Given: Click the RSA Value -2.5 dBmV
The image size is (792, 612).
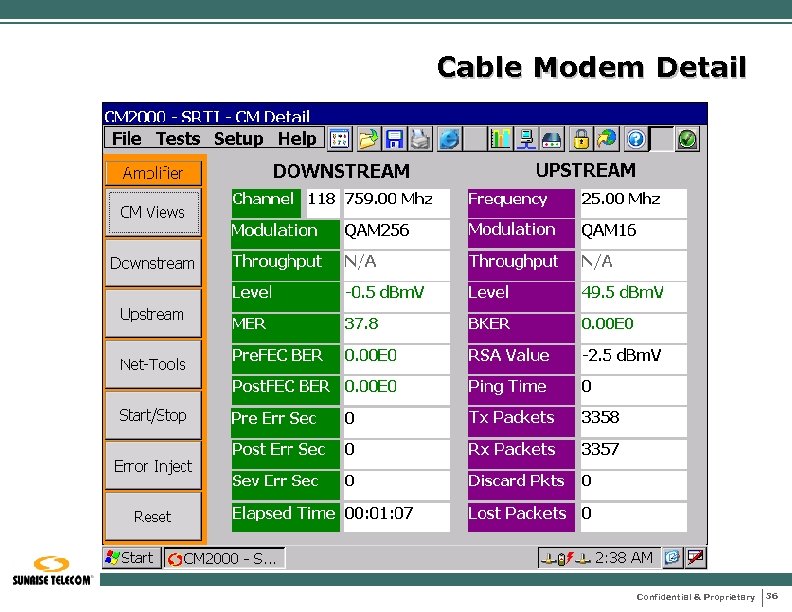Looking at the screenshot, I should coord(633,359).
